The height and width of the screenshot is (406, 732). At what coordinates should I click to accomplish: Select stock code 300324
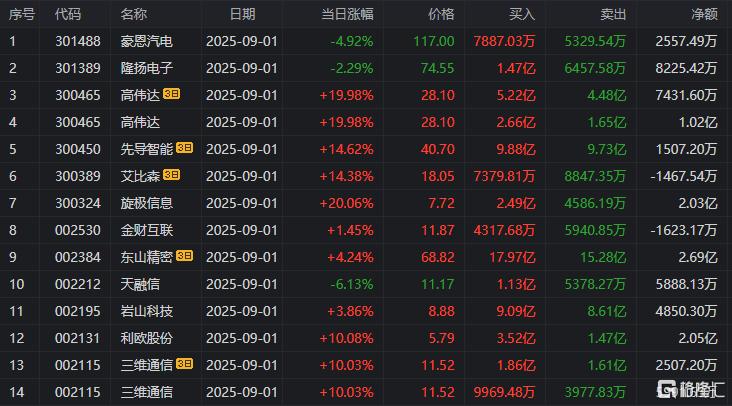[77, 203]
